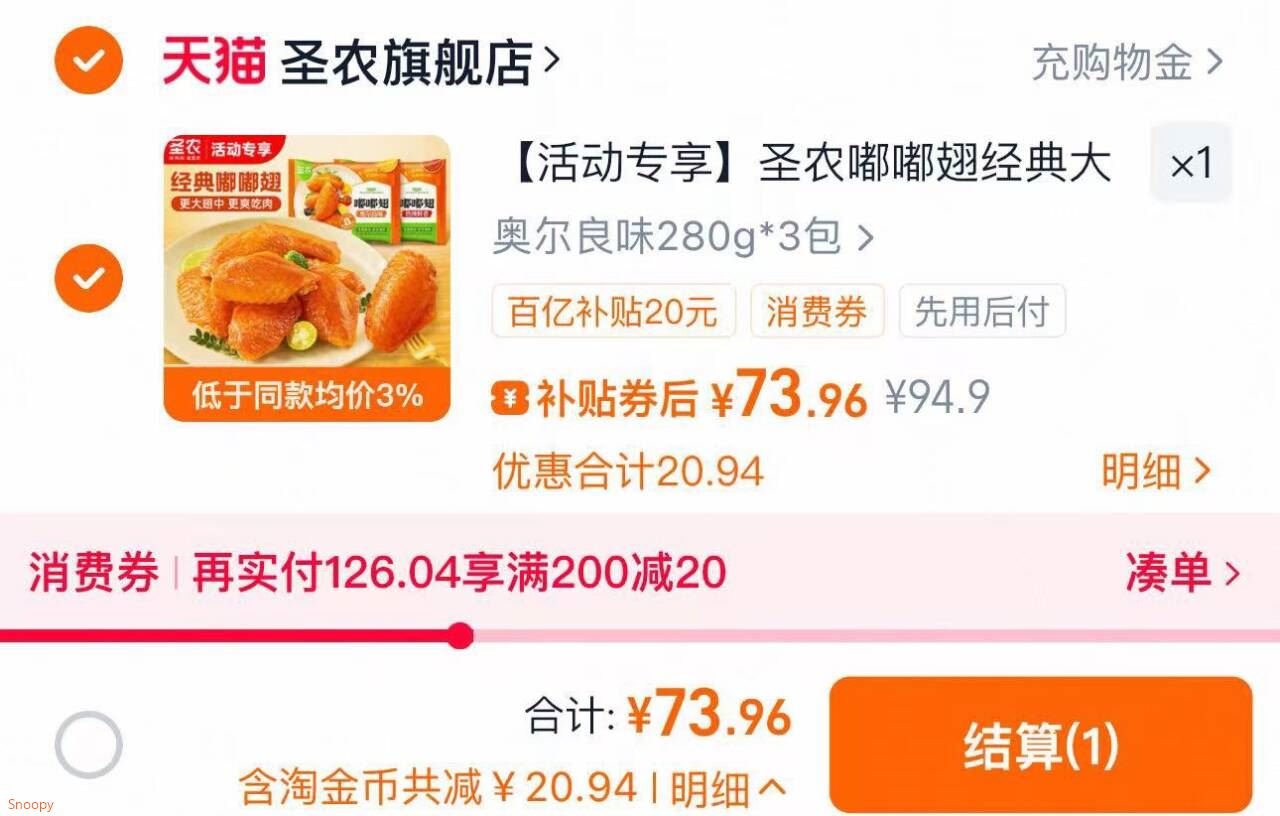This screenshot has width=1280, height=816.
Task: Tap the arrow next to orange 明细
Action: [x=1202, y=471]
